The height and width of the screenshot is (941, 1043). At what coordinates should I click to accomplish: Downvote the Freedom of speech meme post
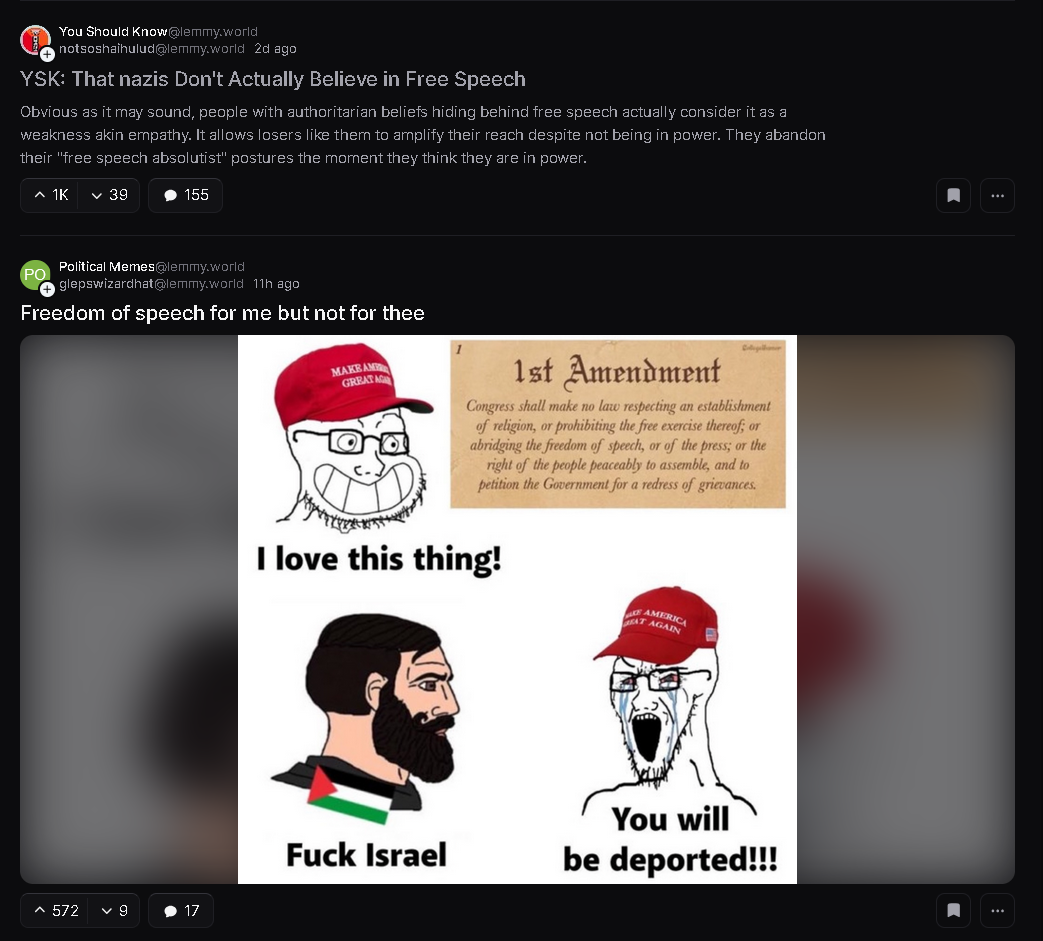tap(114, 910)
